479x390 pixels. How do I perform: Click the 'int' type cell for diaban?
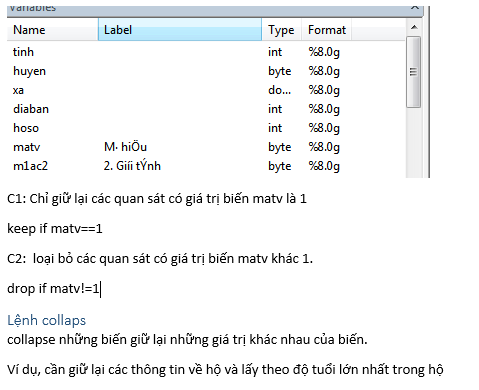pyautogui.click(x=275, y=109)
